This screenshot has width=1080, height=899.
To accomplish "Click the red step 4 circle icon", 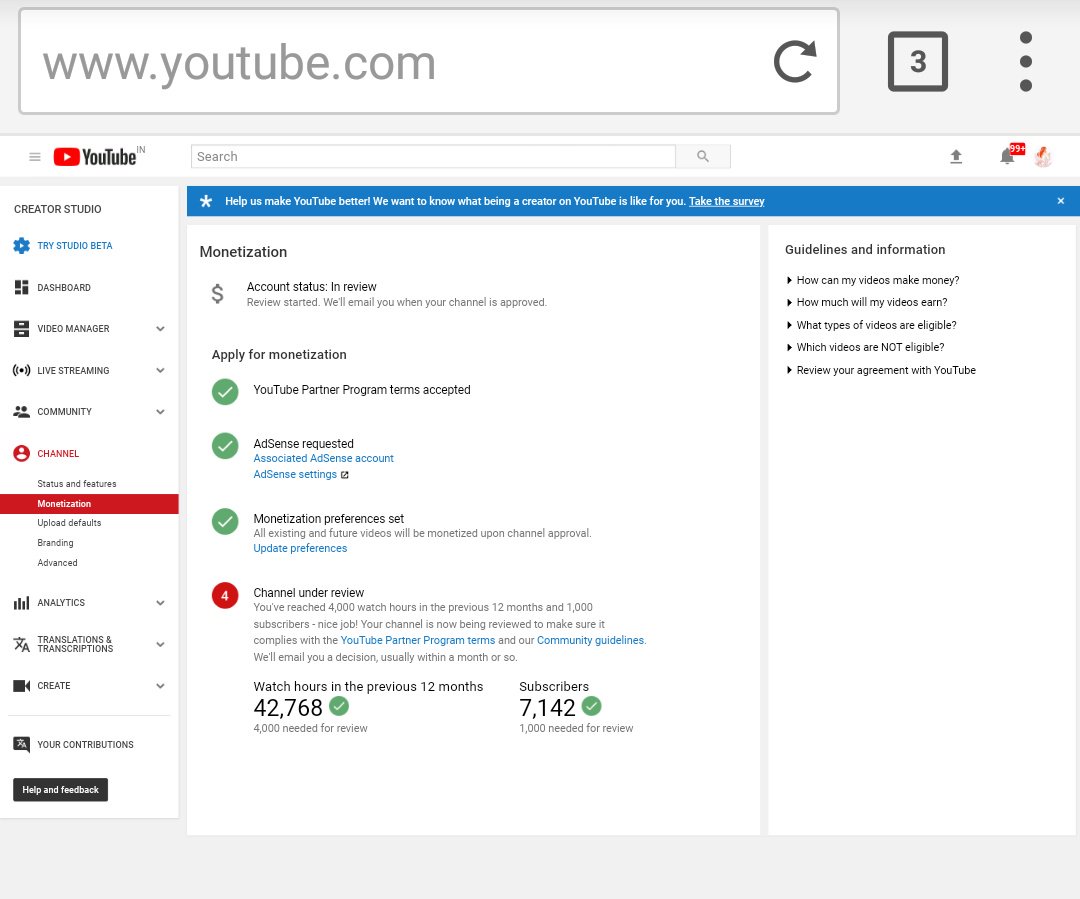I will coord(225,596).
